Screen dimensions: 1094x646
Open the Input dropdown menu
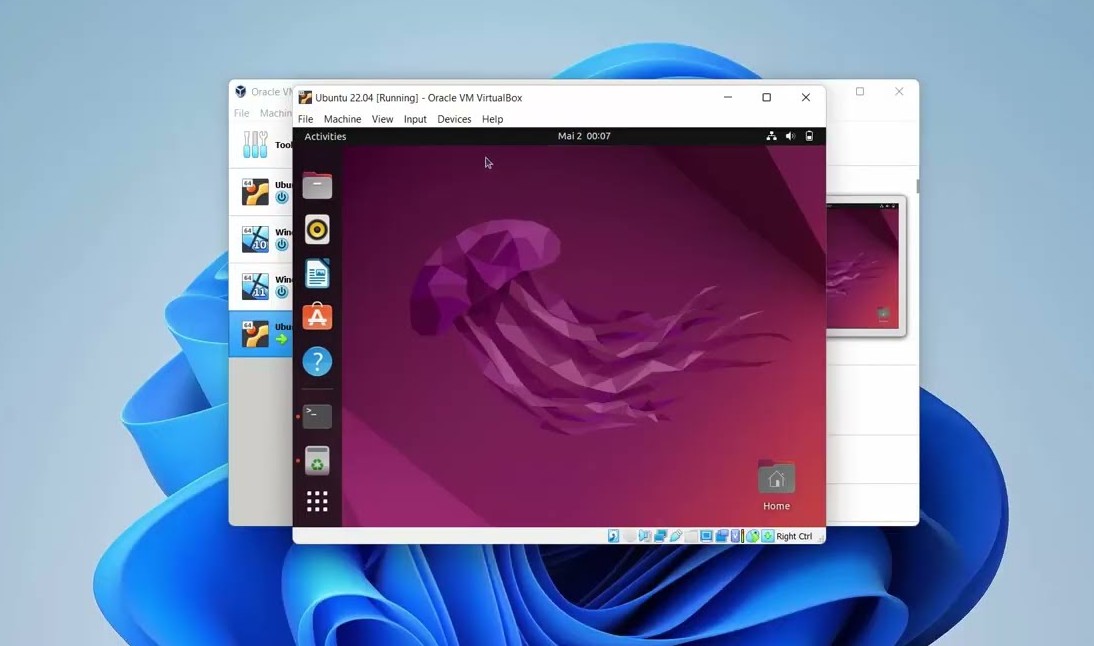pos(415,119)
